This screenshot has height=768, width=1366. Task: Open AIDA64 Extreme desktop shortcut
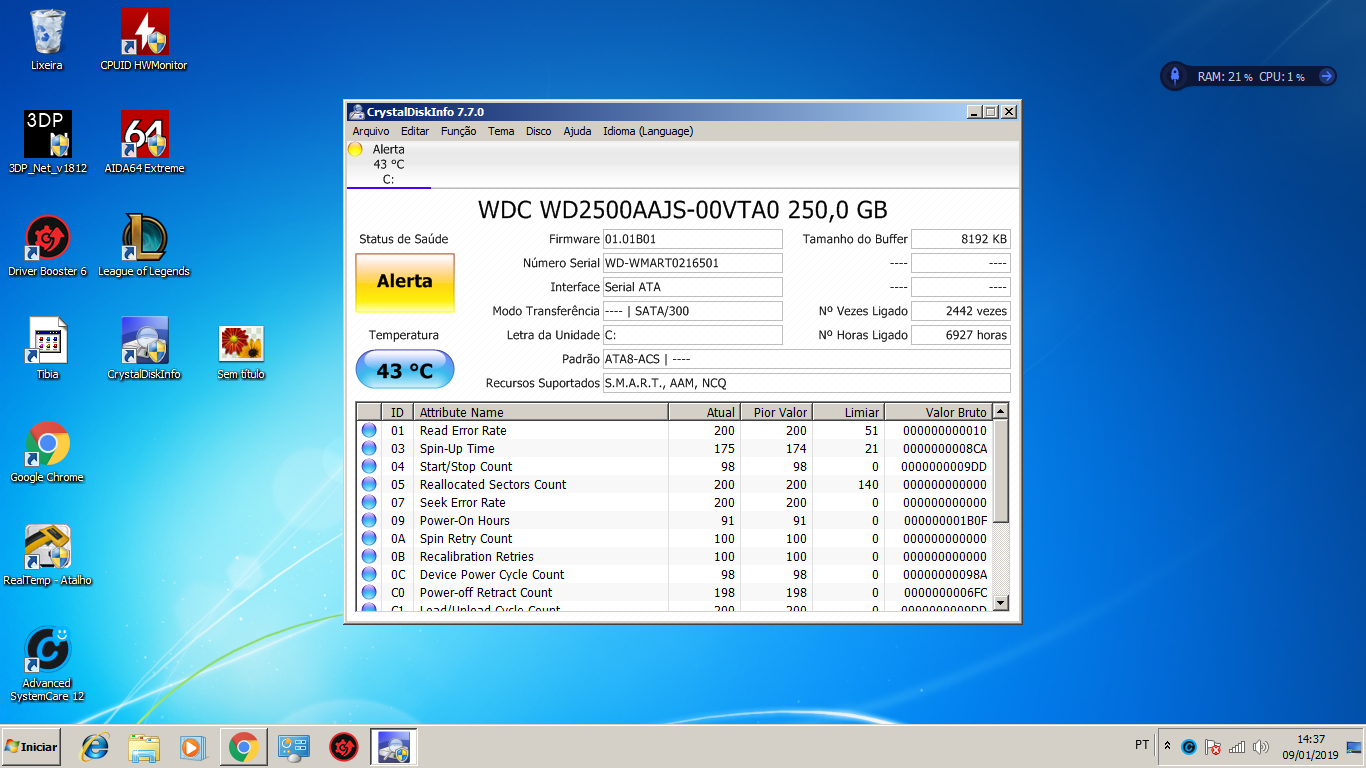[x=144, y=142]
